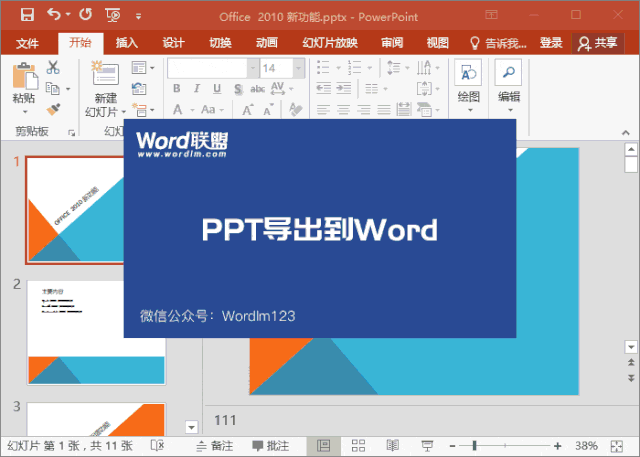Click the 登录 sign-in link
640x457 pixels.
[551, 42]
